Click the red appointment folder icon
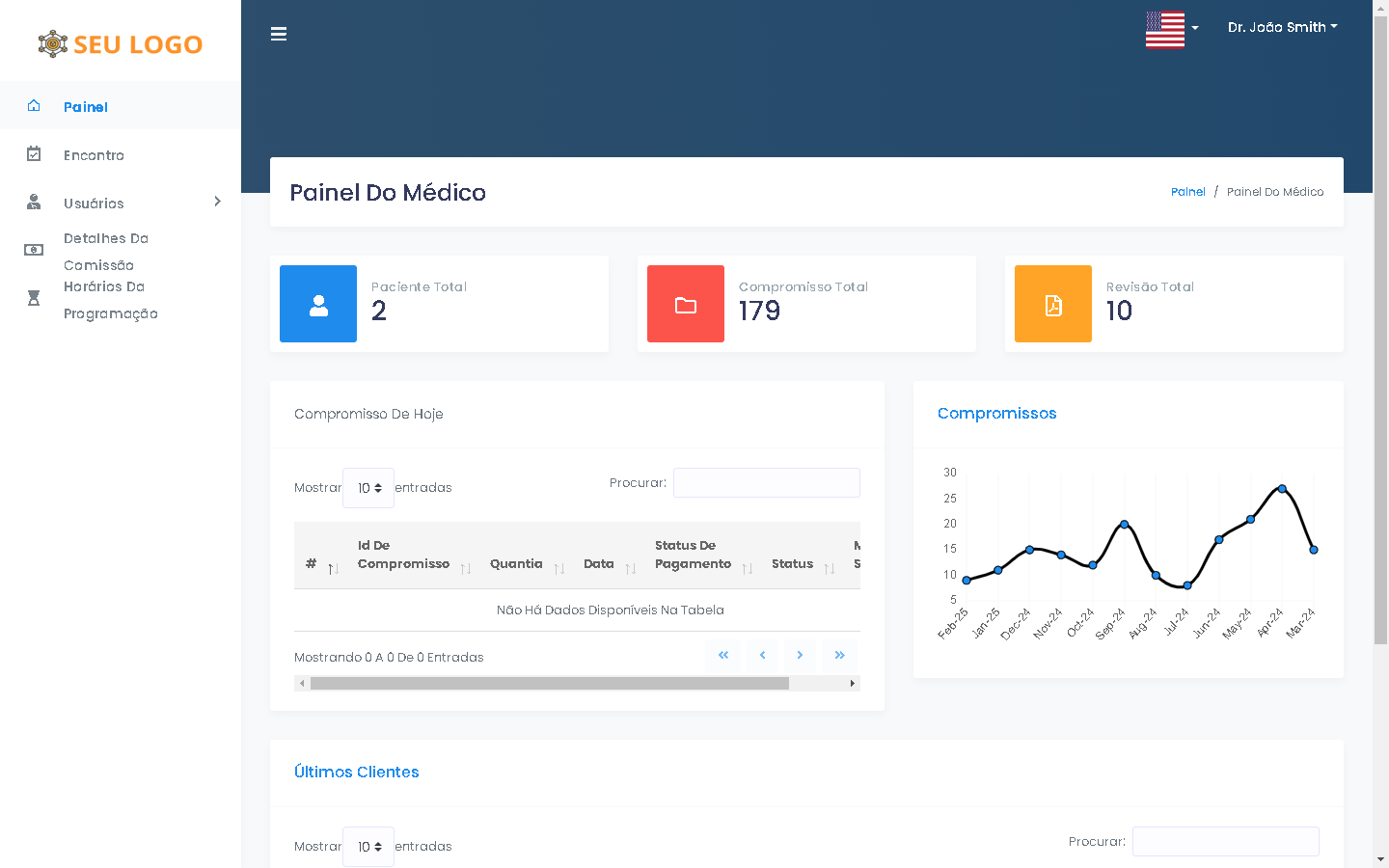Image resolution: width=1389 pixels, height=868 pixels. (x=686, y=304)
